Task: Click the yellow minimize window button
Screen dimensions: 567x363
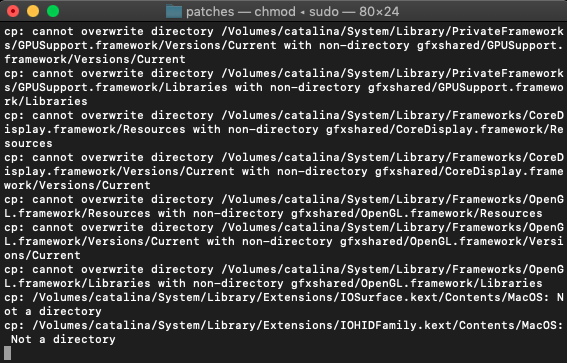Action: [33, 11]
